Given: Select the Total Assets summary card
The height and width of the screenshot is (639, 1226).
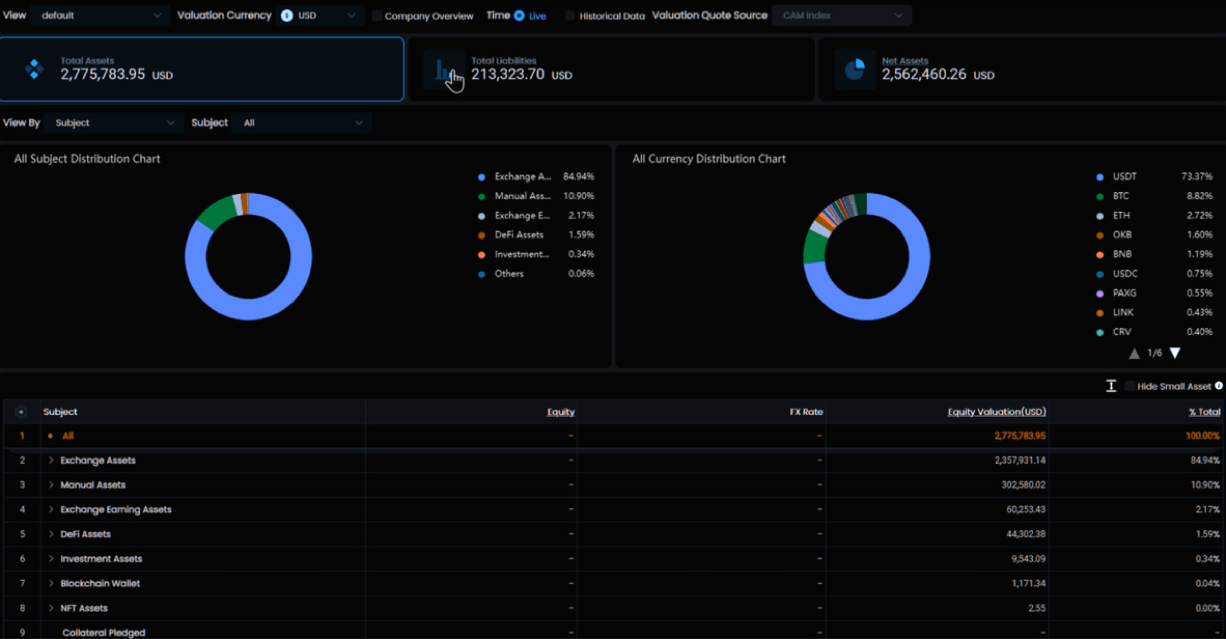Looking at the screenshot, I should tap(202, 69).
